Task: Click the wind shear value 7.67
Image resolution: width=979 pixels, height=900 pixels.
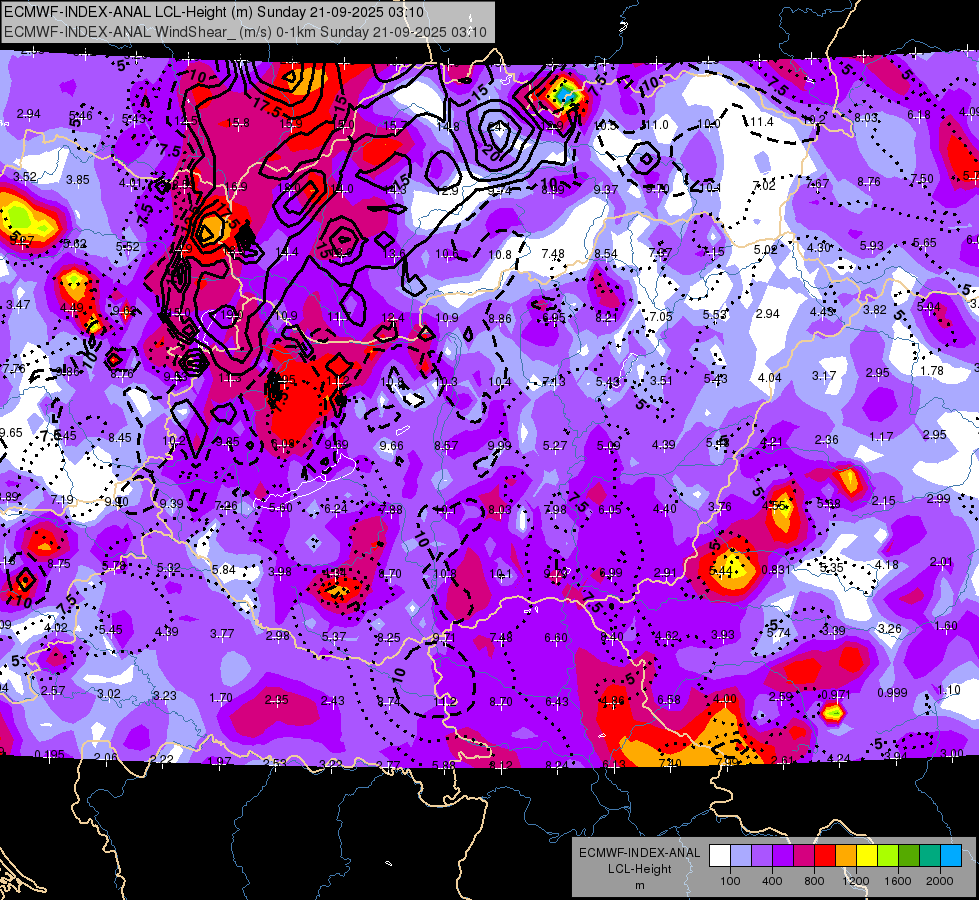Action: pyautogui.click(x=817, y=184)
